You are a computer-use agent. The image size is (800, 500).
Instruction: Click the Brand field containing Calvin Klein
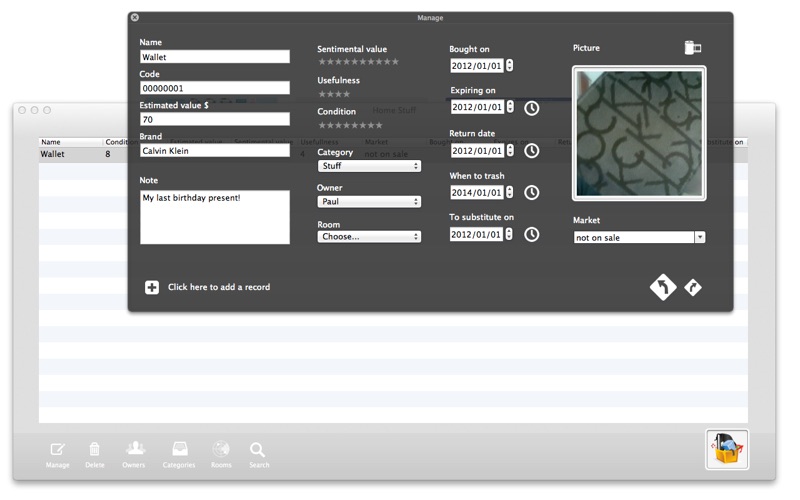click(x=215, y=151)
